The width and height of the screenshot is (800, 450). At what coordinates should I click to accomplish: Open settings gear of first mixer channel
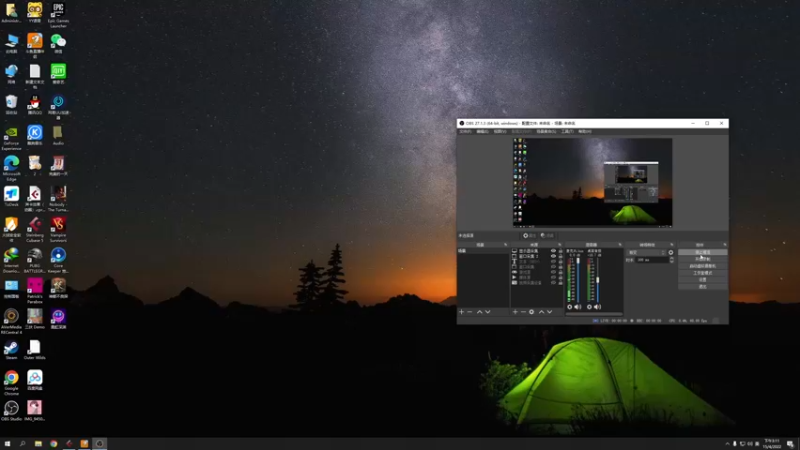(570, 307)
